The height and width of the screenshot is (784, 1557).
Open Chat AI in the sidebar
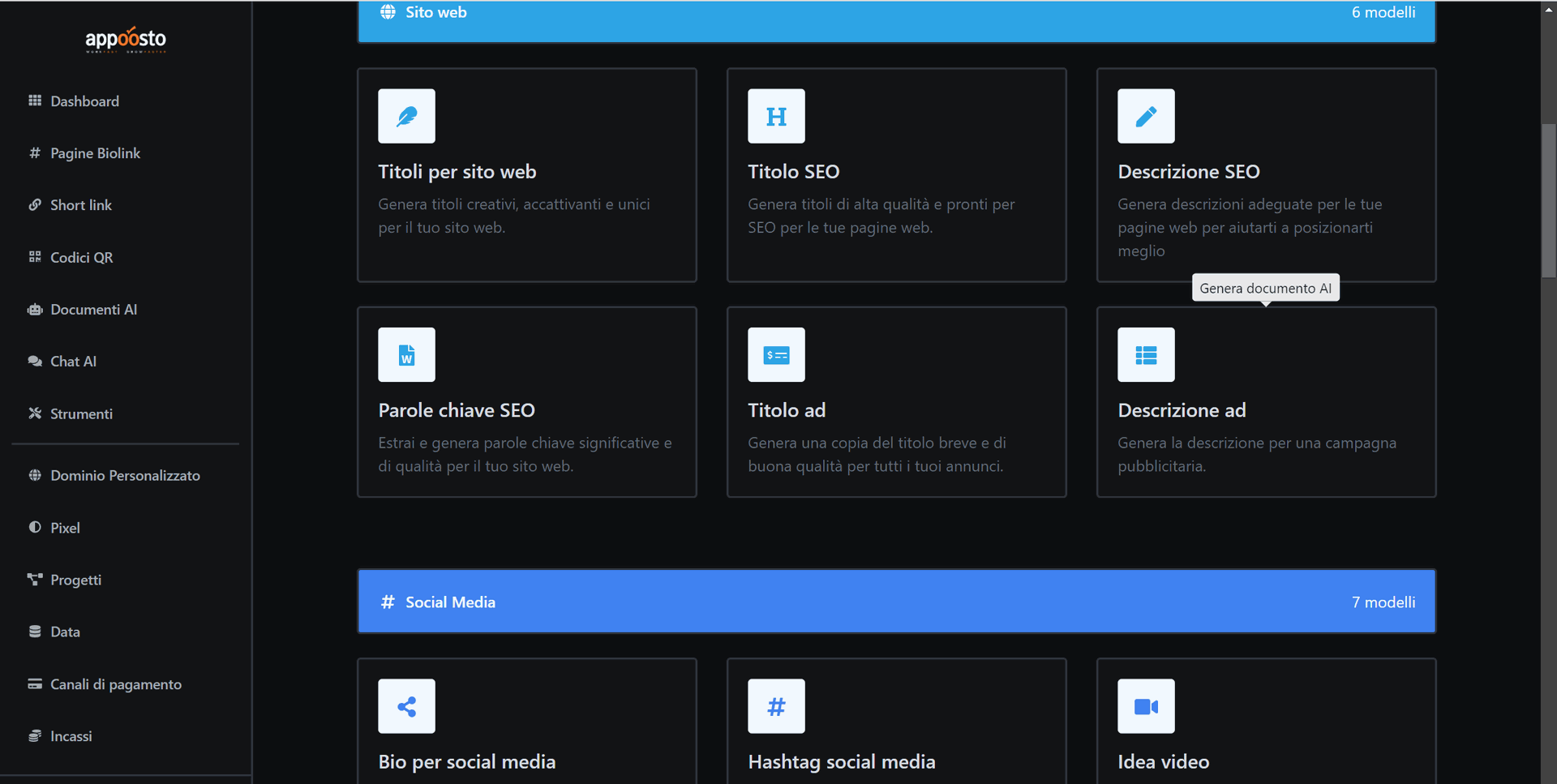(x=73, y=362)
